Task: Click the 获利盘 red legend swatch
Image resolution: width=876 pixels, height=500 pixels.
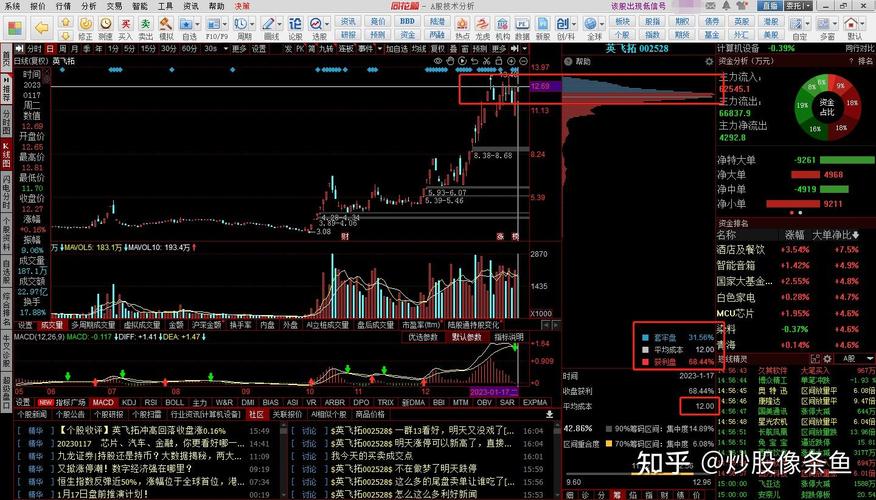Action: pyautogui.click(x=645, y=362)
